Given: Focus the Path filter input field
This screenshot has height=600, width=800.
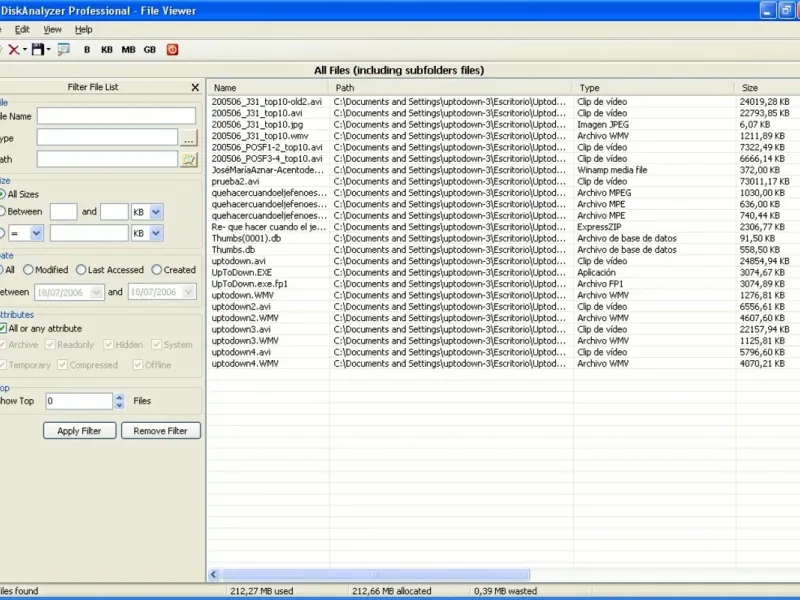Looking at the screenshot, I should coord(107,159).
